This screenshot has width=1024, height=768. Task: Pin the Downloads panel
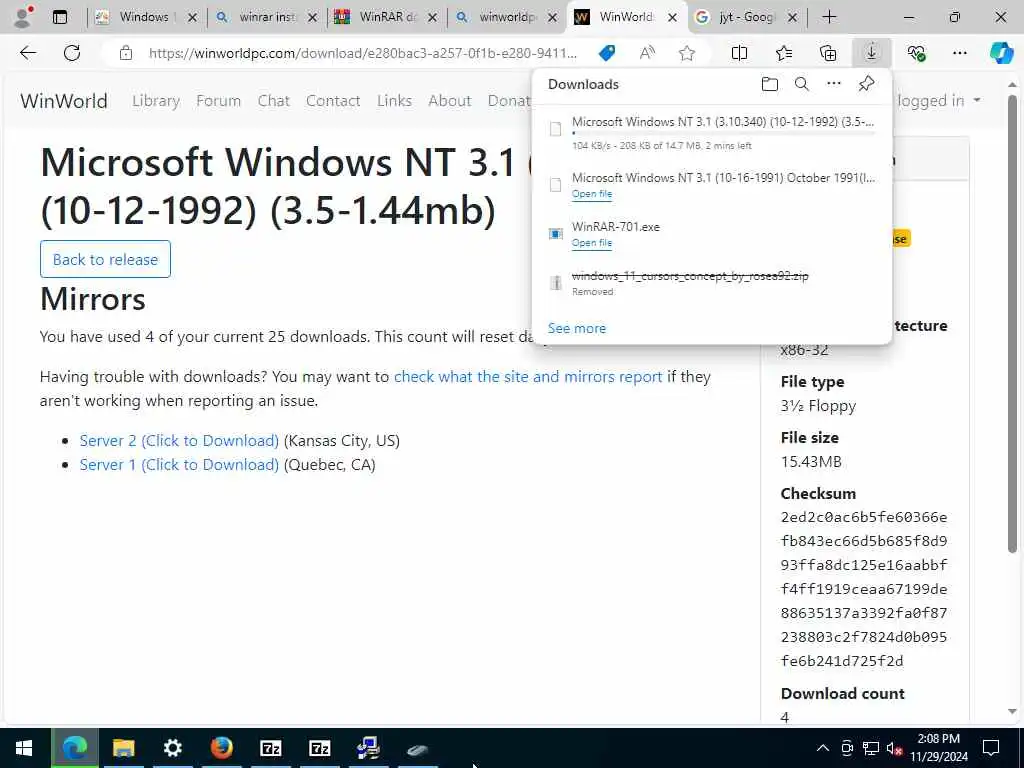click(x=866, y=84)
